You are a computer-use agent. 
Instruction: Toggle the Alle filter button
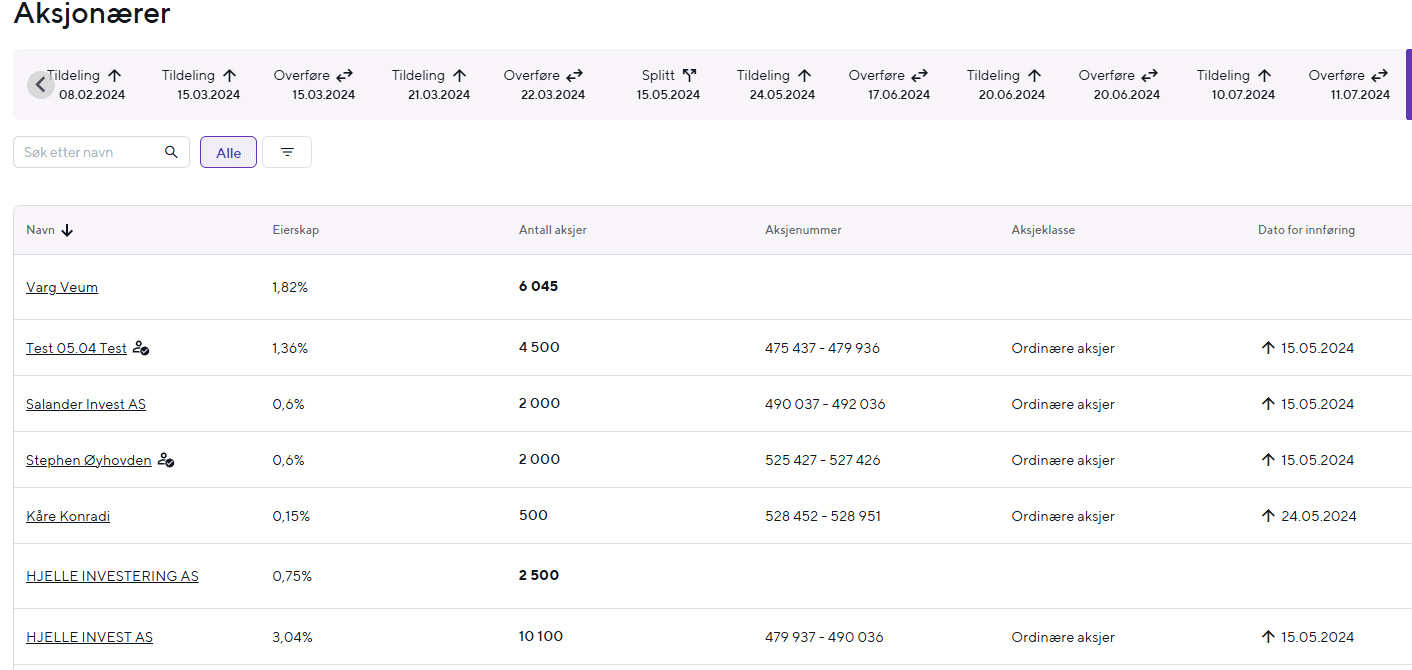[x=228, y=151]
